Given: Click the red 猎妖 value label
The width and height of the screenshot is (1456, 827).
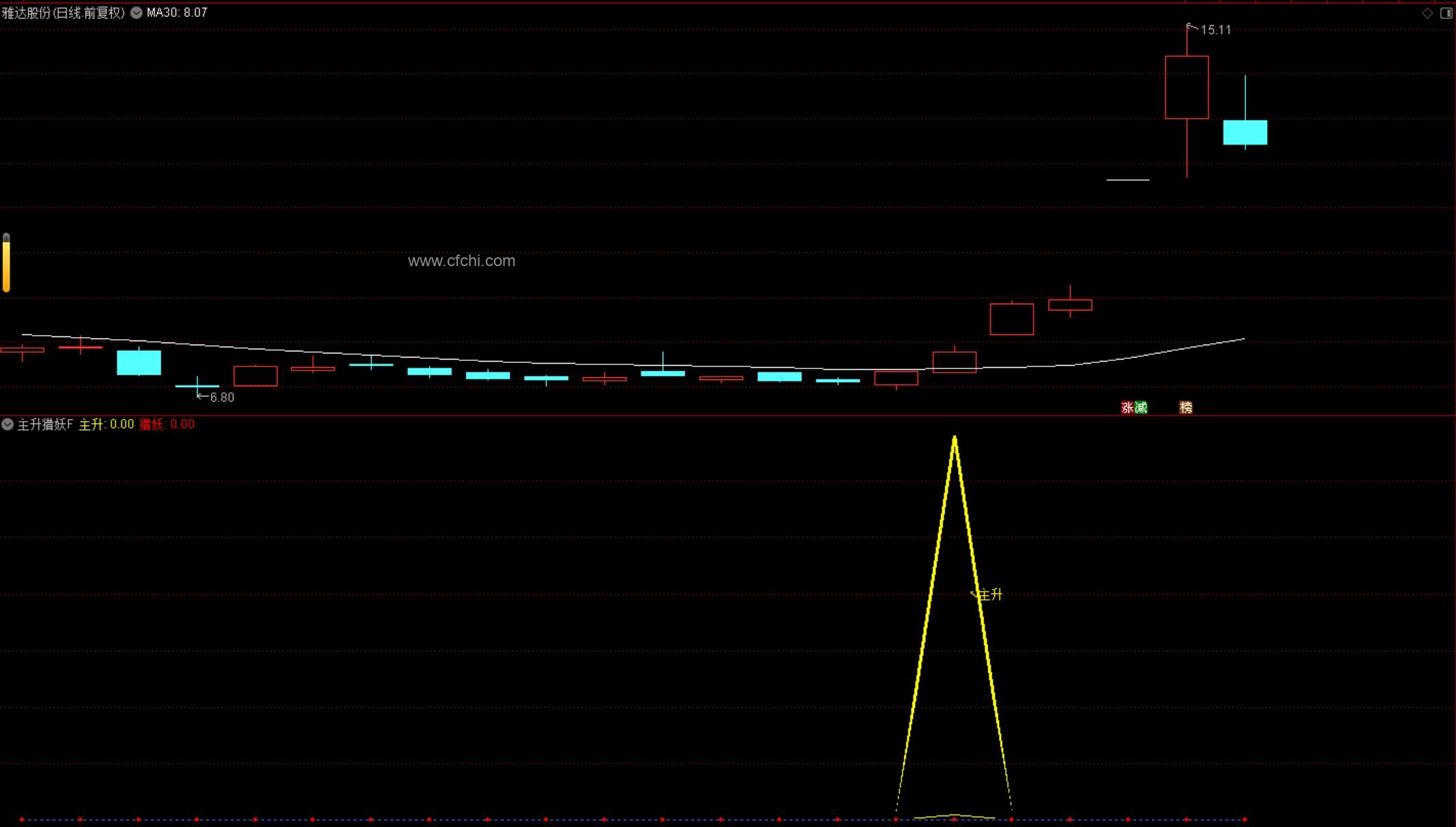Looking at the screenshot, I should click(x=167, y=424).
